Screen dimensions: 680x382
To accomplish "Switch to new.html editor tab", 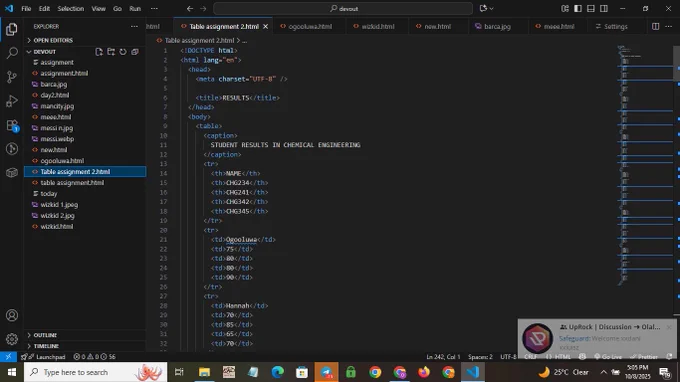I will (437, 26).
